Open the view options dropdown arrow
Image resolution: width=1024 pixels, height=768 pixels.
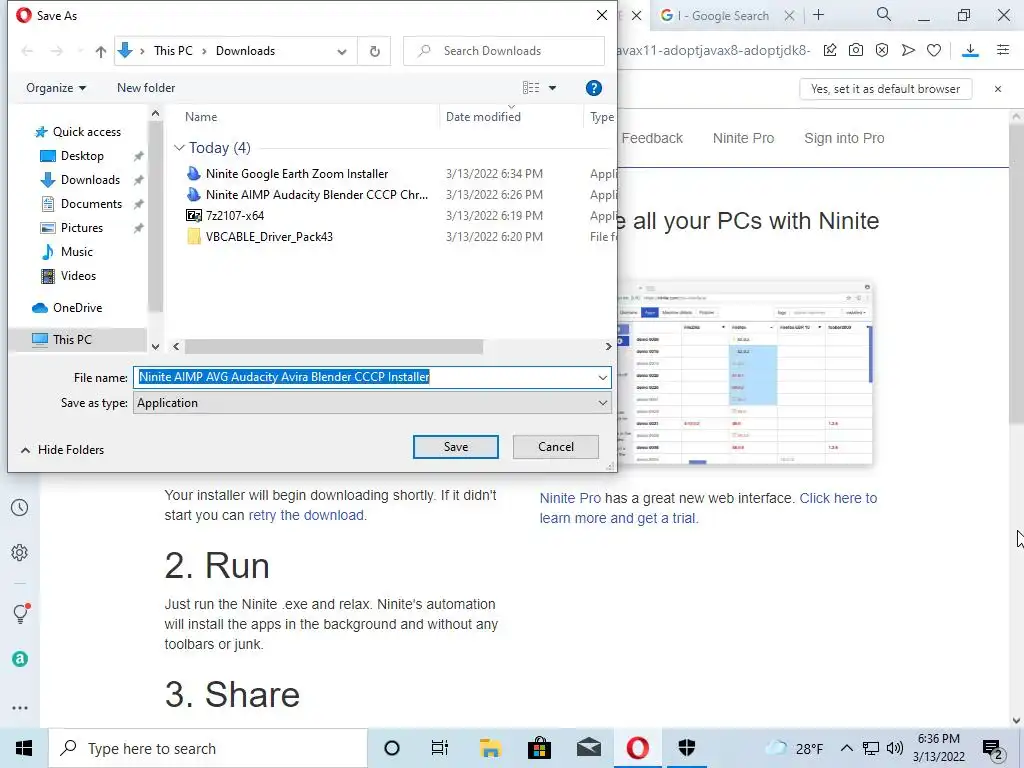(x=552, y=88)
